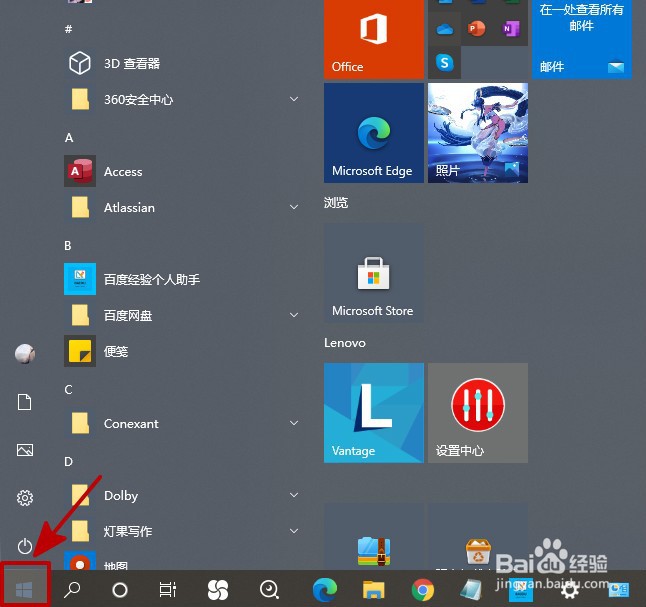
Task: Open the PowerPoint tile icon
Action: point(477,29)
